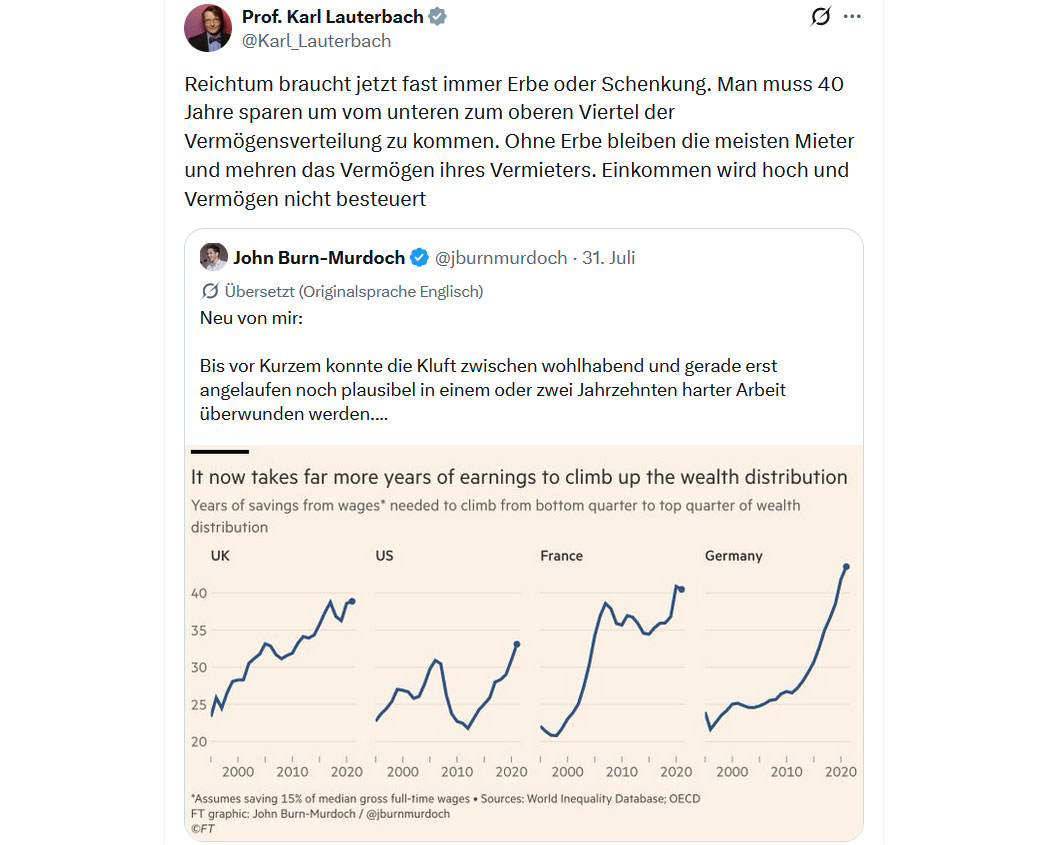1050x845 pixels.
Task: Click the quoted tweet text starting 'Bis vor Kurzem'
Action: coord(492,390)
